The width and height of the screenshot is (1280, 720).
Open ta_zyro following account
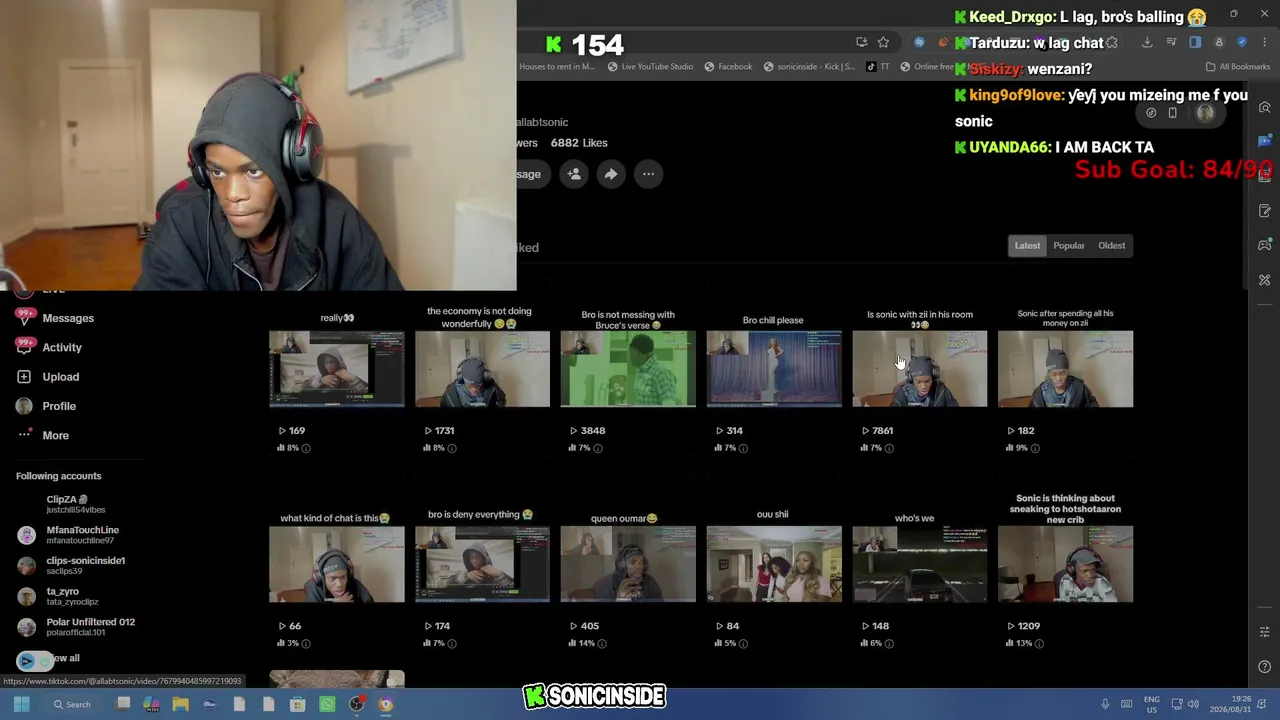pos(58,596)
